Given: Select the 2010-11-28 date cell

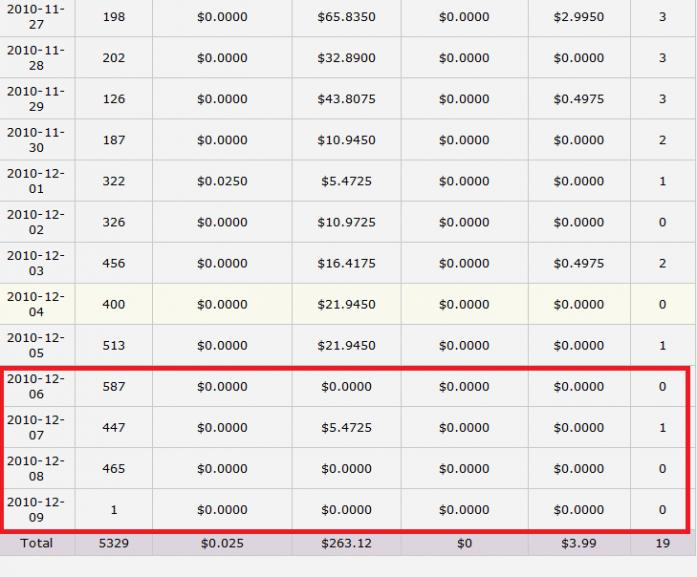Looking at the screenshot, I should pos(36,58).
